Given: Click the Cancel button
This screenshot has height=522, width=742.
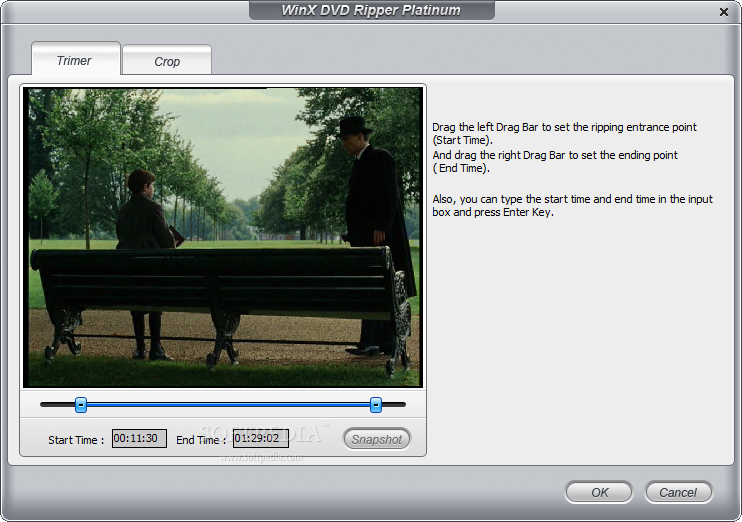Looking at the screenshot, I should click(678, 492).
